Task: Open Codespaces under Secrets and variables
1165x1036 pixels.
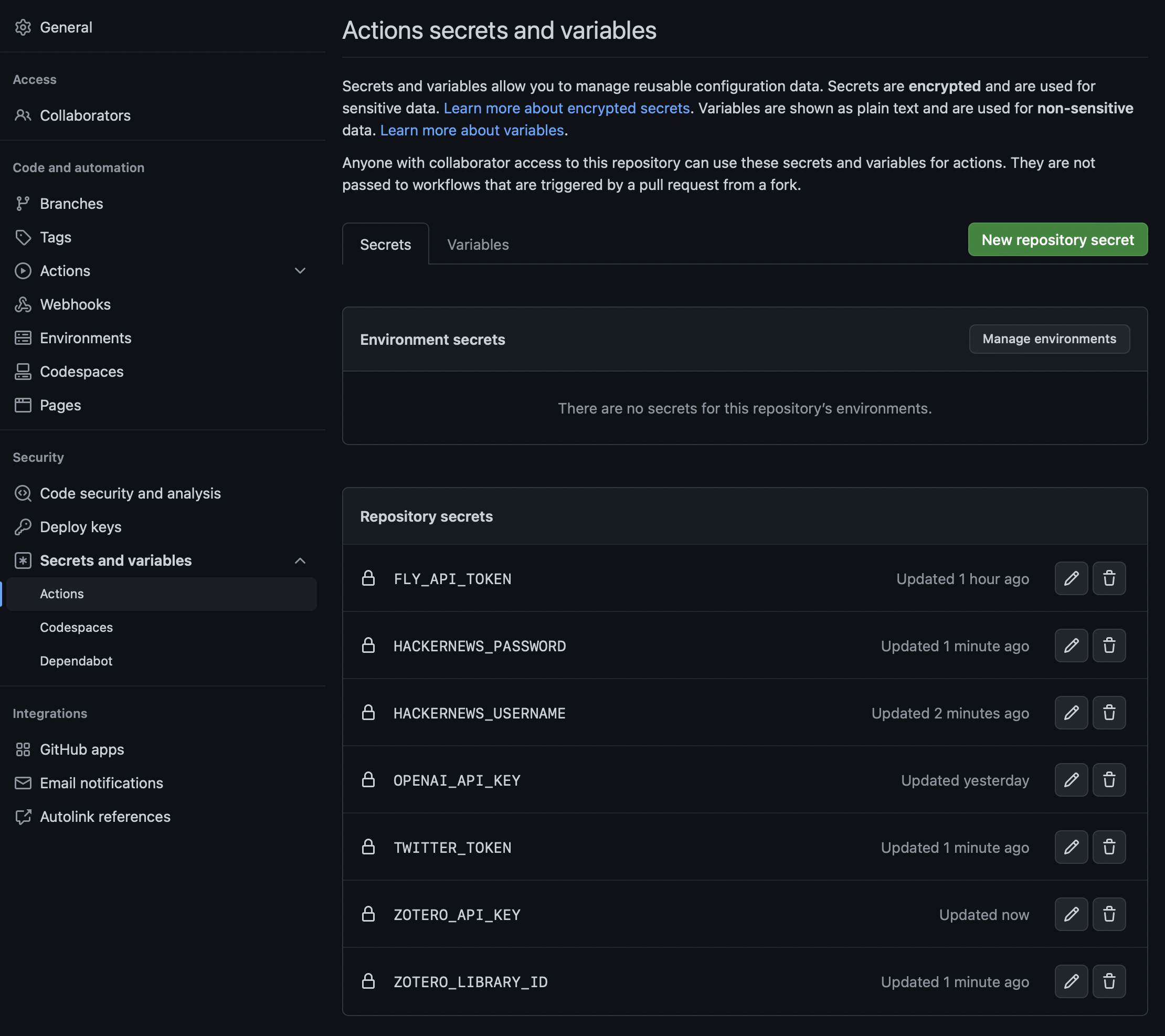Action: [x=76, y=627]
